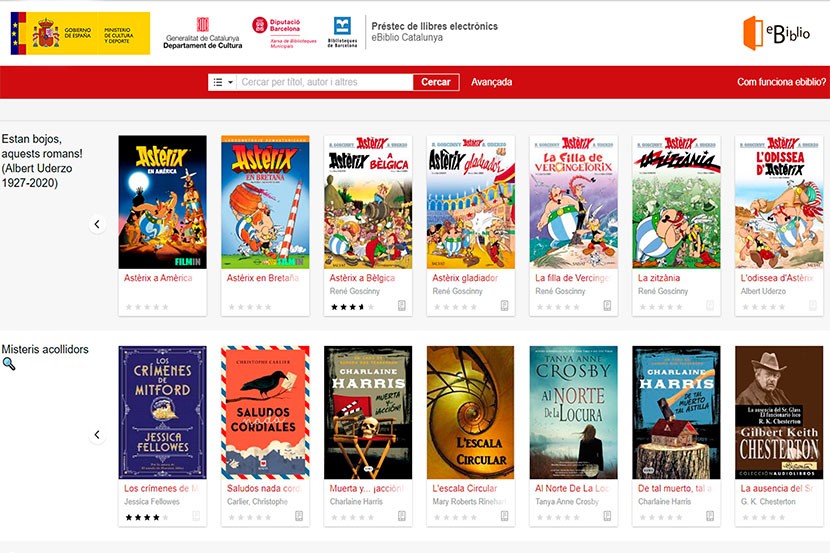Click Mary Roberts Rinehart author link

coord(469,502)
